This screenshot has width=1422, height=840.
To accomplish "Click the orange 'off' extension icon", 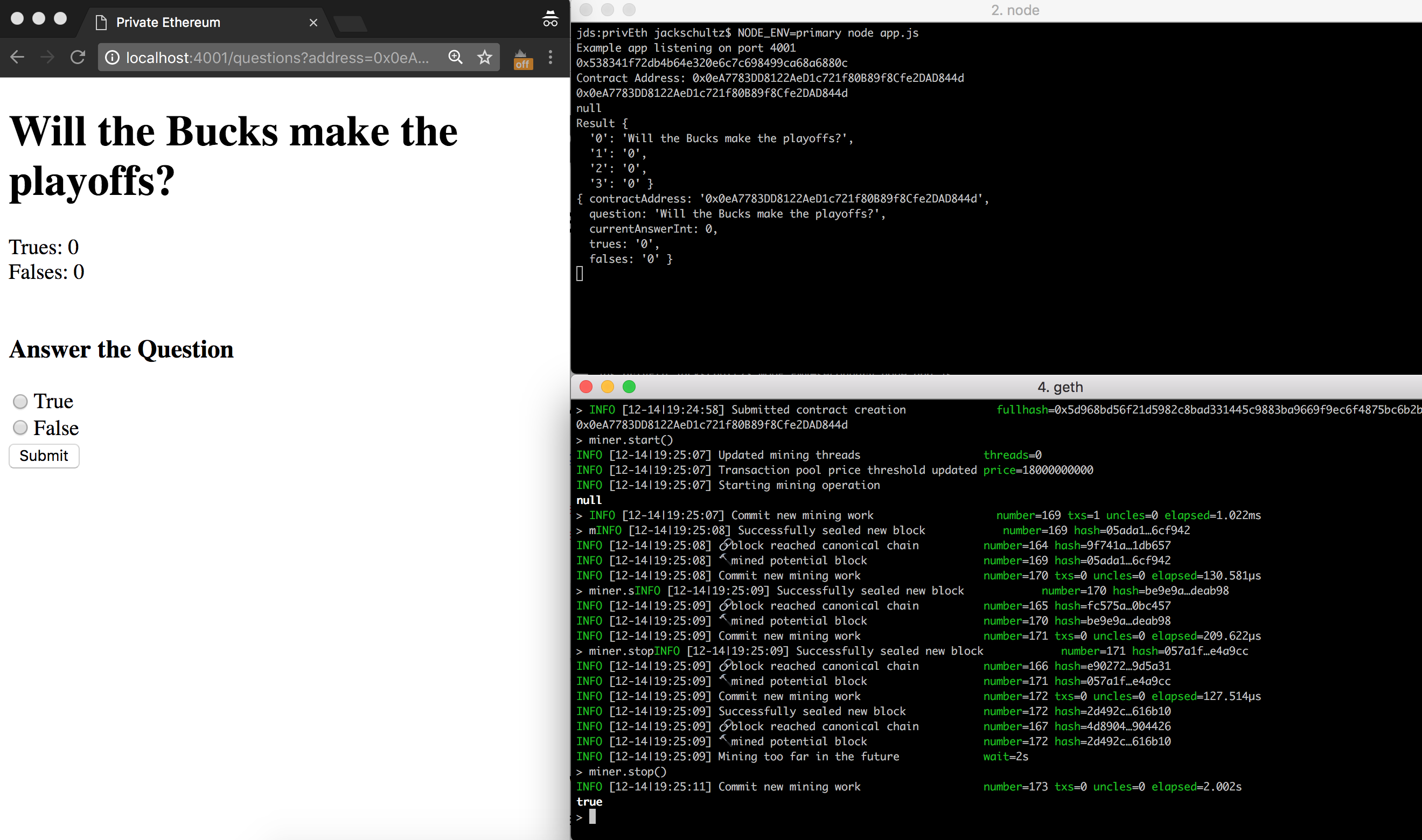I will pos(522,59).
